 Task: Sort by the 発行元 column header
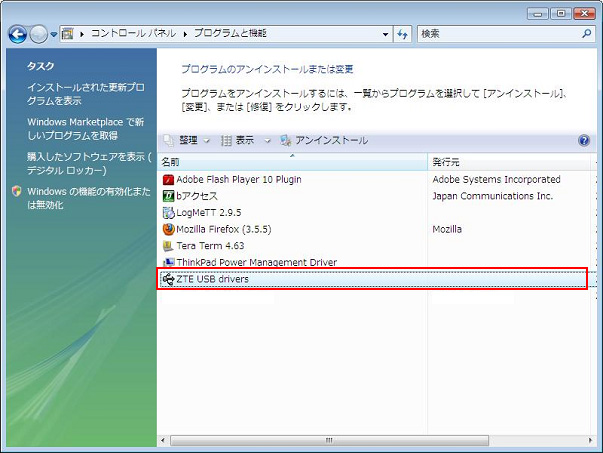509,162
